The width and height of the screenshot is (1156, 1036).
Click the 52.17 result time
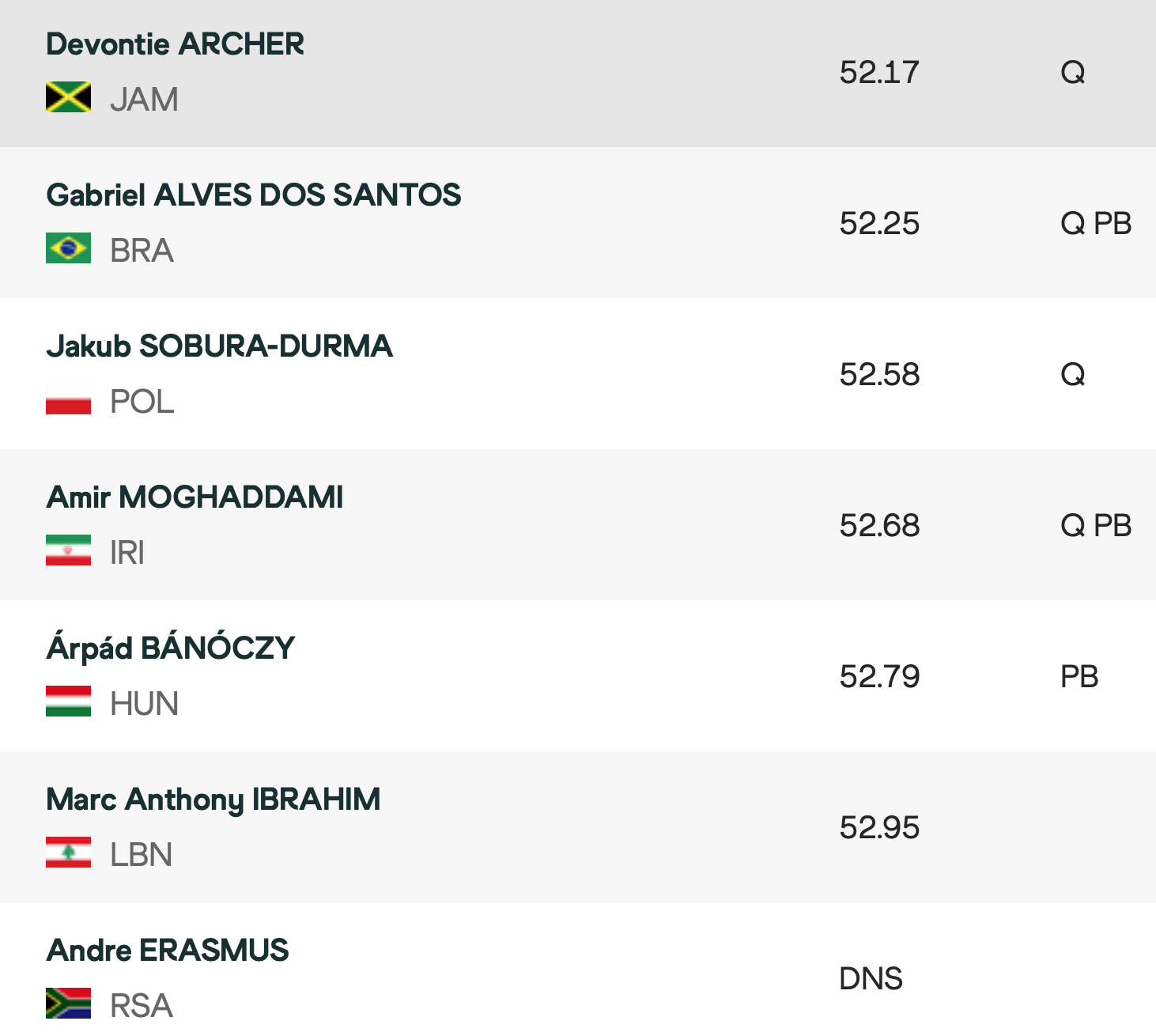[x=879, y=73]
